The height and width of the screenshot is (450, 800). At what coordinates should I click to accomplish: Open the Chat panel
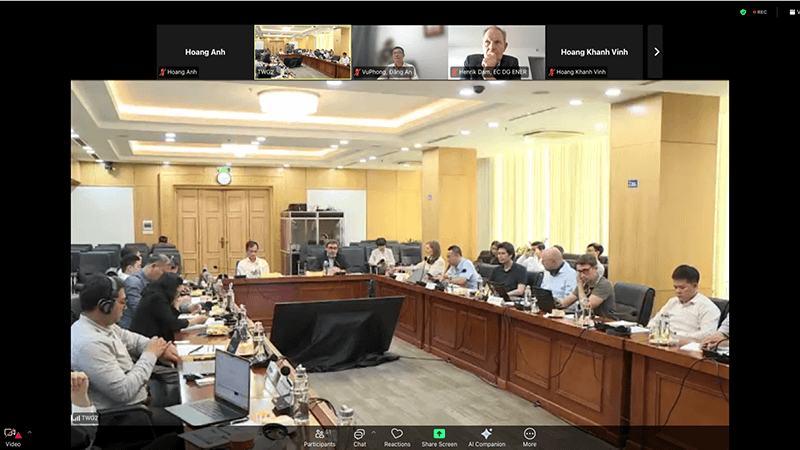click(x=359, y=436)
